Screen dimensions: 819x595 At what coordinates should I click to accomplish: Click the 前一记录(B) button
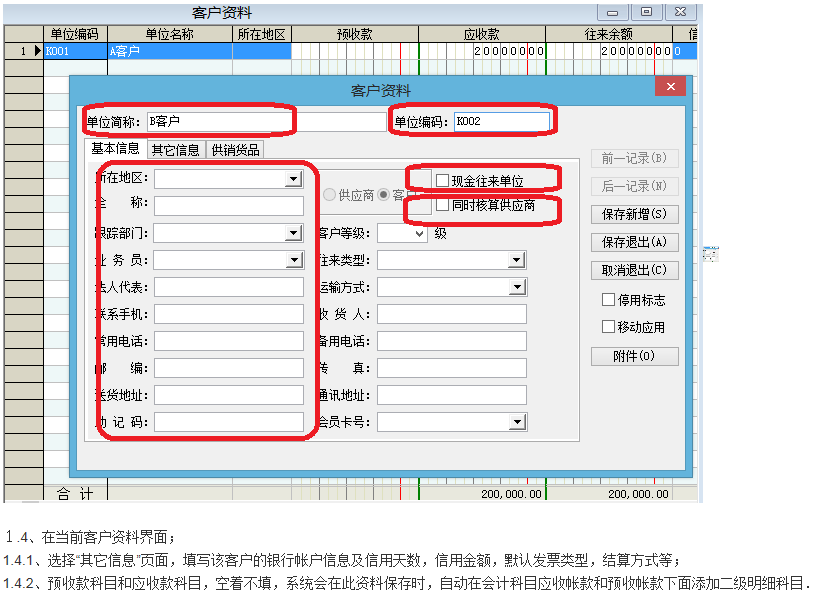(x=635, y=158)
